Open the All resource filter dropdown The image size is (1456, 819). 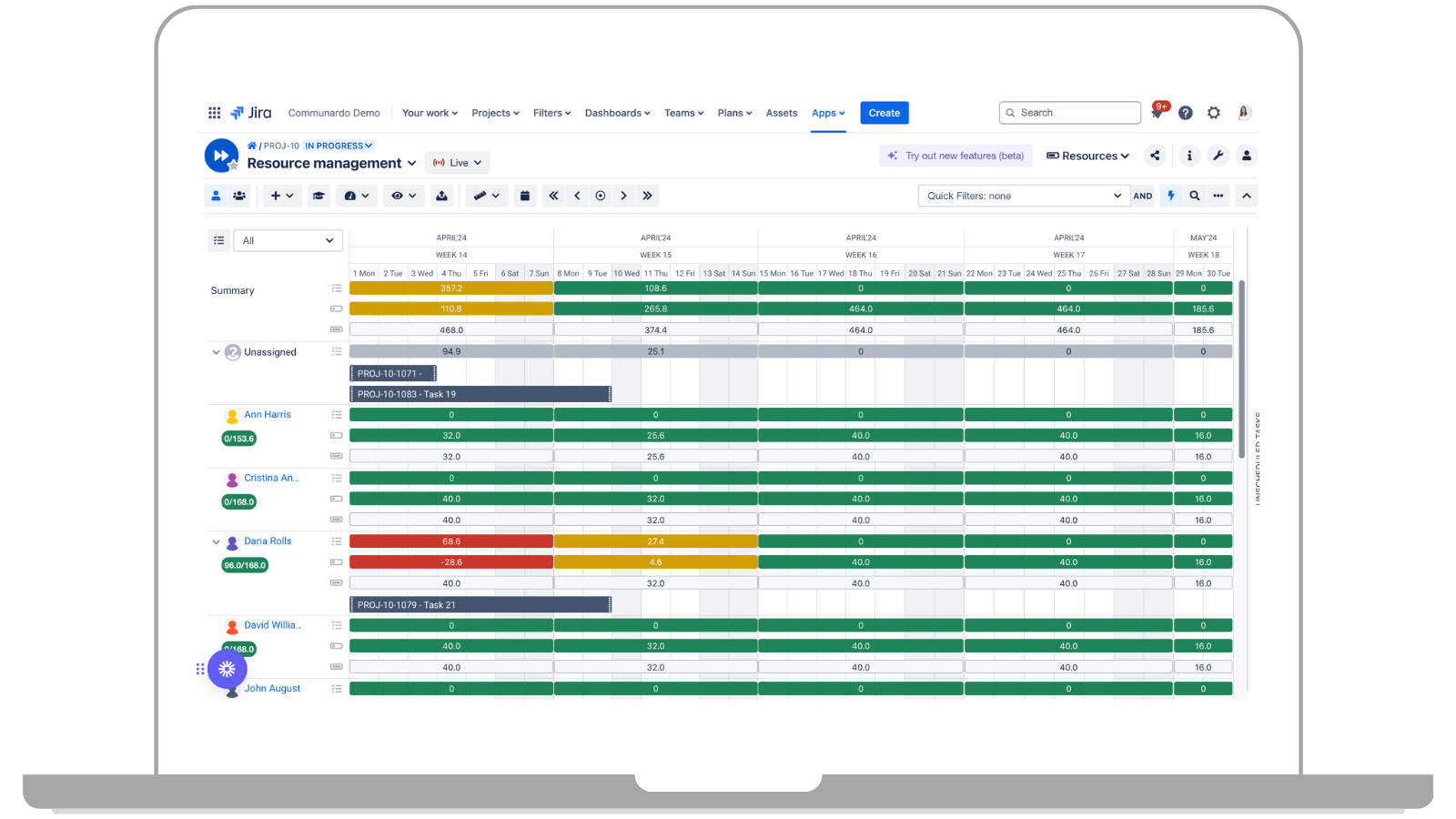pyautogui.click(x=288, y=240)
